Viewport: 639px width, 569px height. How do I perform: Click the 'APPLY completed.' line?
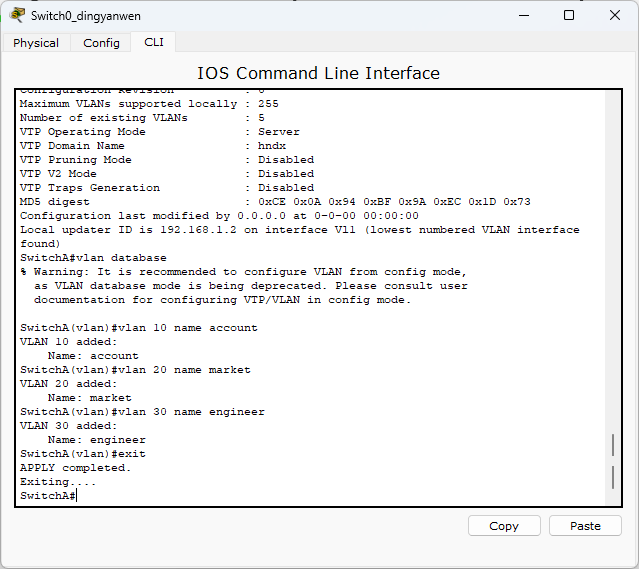75,468
